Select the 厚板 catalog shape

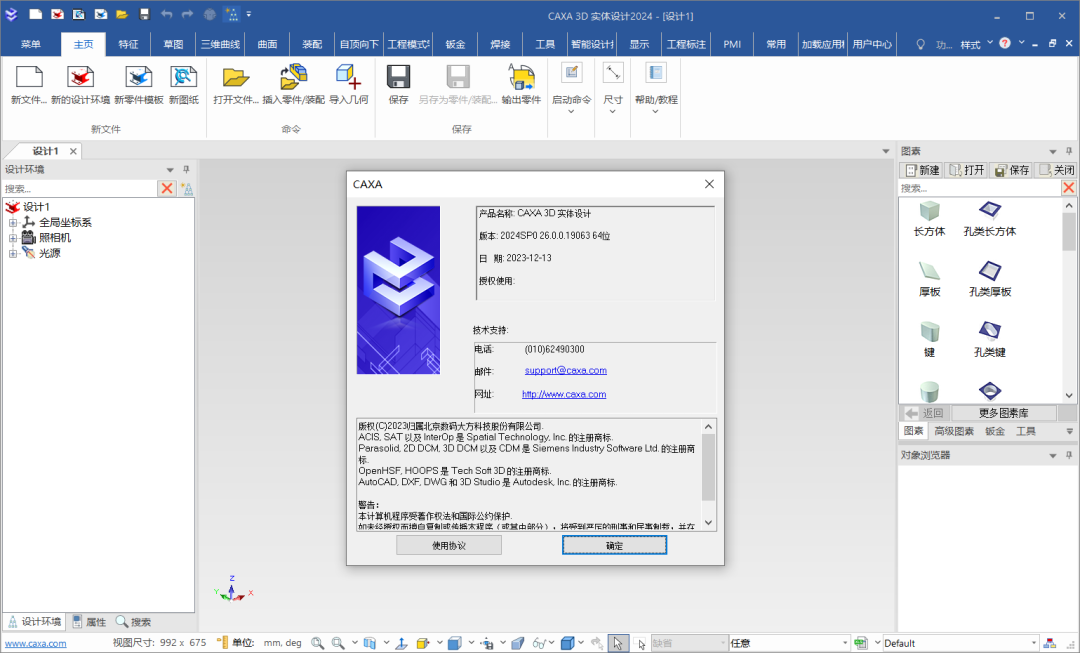(929, 279)
